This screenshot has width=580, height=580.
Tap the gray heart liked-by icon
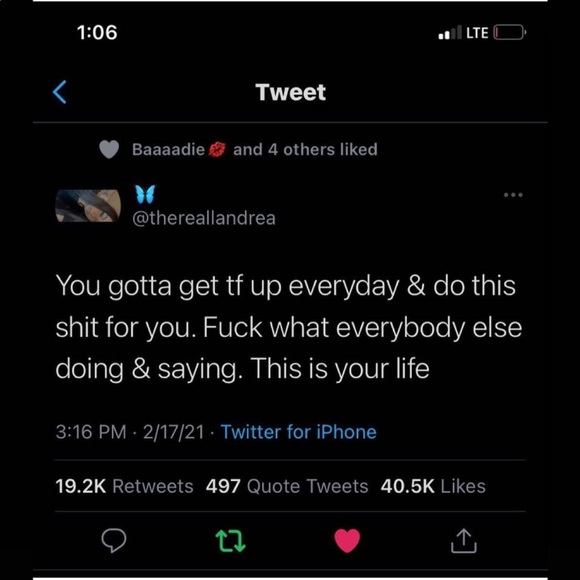tap(109, 149)
